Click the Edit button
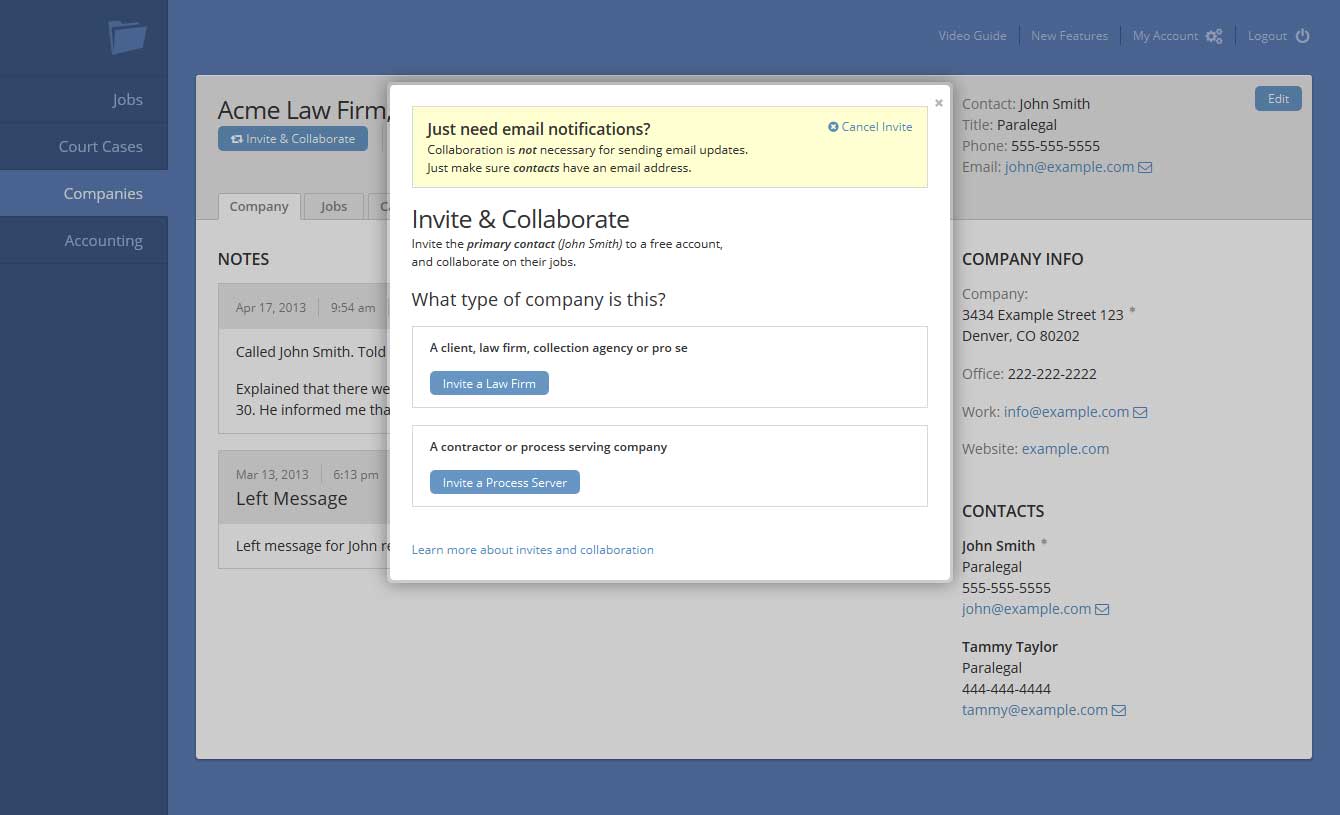Screen dimensions: 1340x815 click(x=1278, y=99)
